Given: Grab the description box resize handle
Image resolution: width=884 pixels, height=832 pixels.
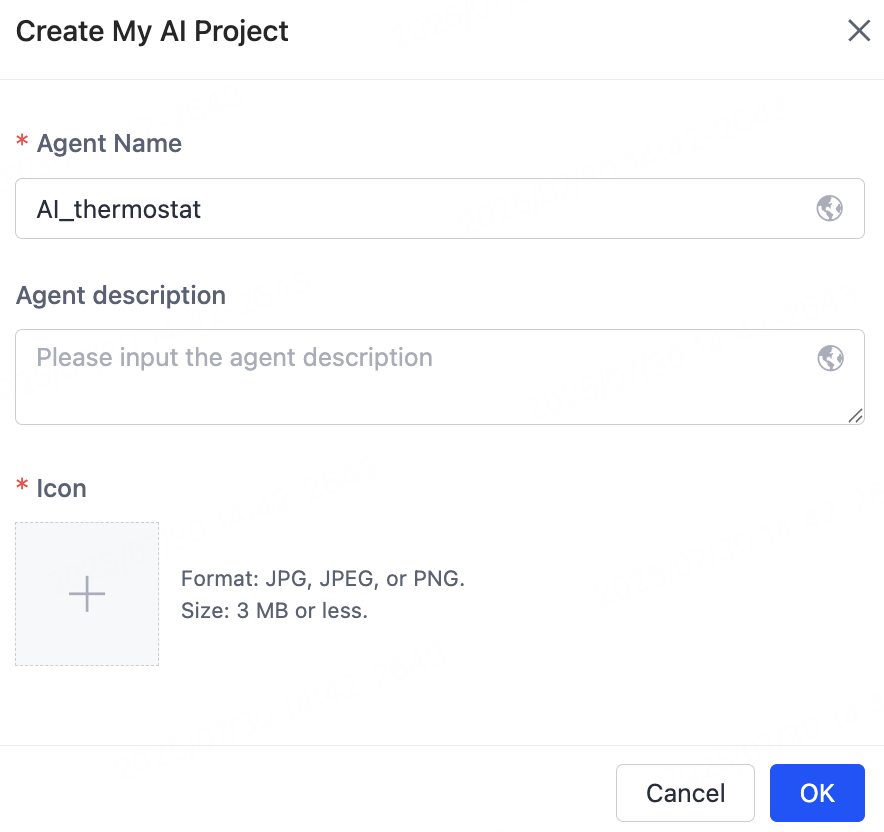Looking at the screenshot, I should coord(855,416).
